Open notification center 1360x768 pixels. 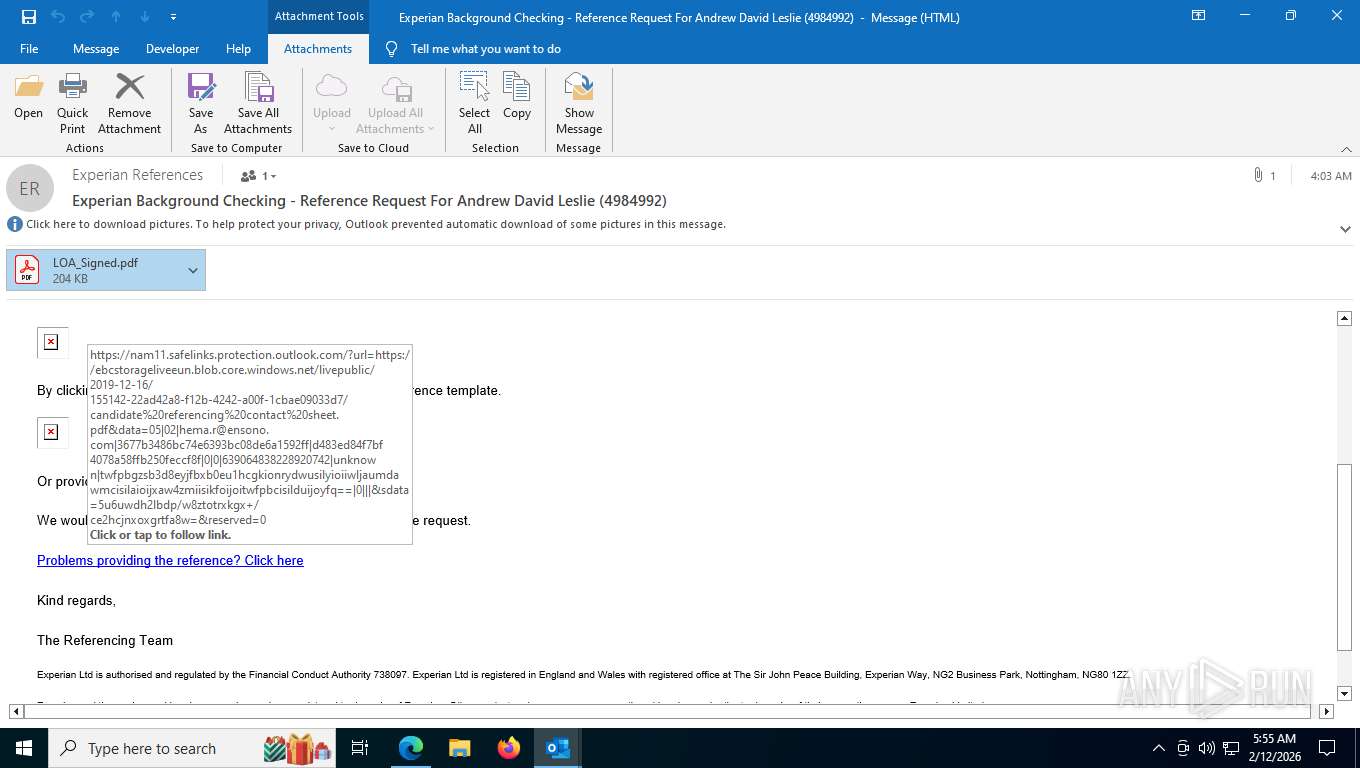tap(1327, 748)
